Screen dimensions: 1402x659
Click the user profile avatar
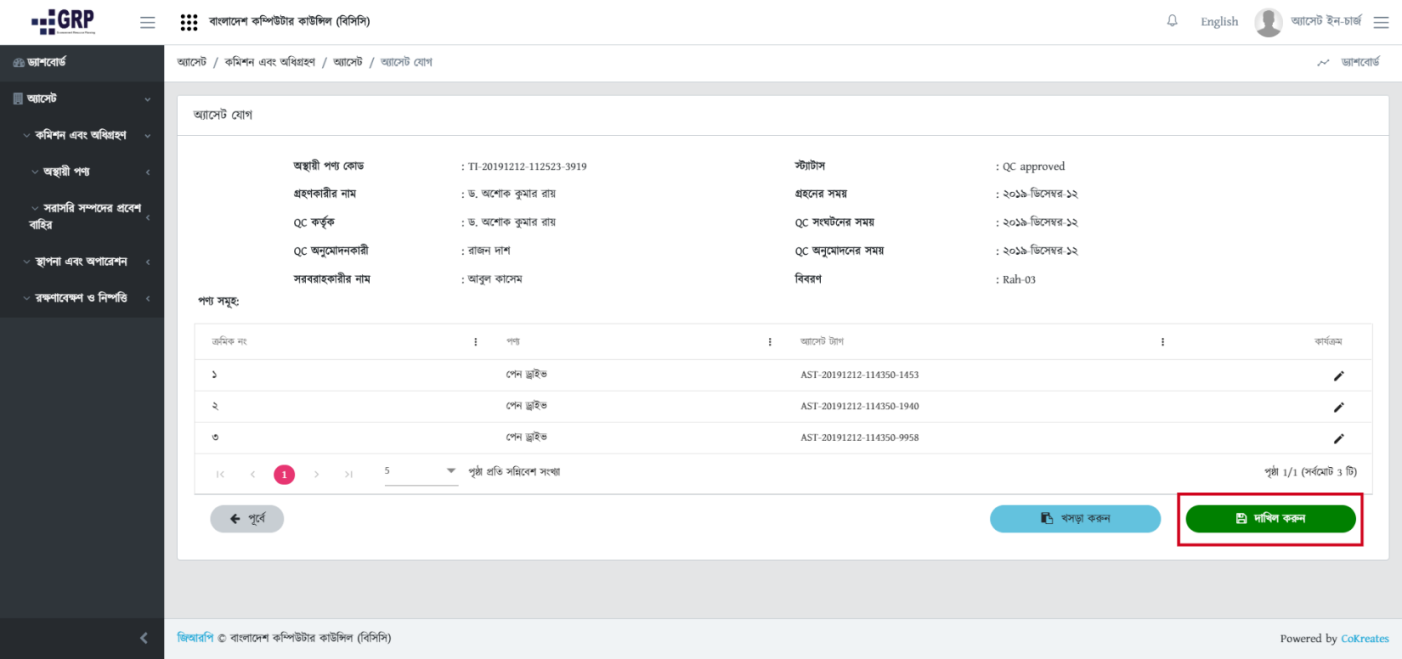click(x=1268, y=22)
